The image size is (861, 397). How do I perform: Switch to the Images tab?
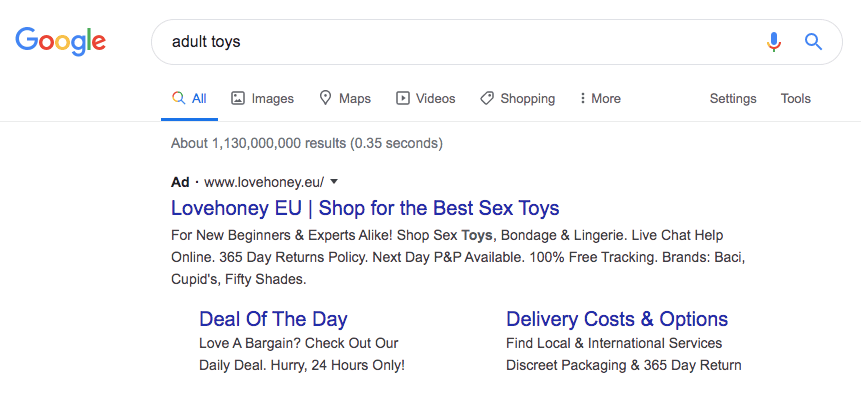click(262, 99)
